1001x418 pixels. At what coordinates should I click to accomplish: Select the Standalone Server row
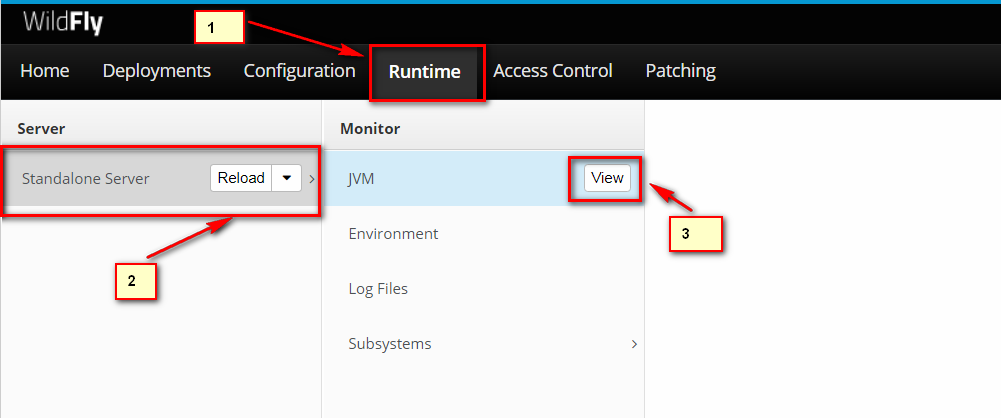(161, 179)
